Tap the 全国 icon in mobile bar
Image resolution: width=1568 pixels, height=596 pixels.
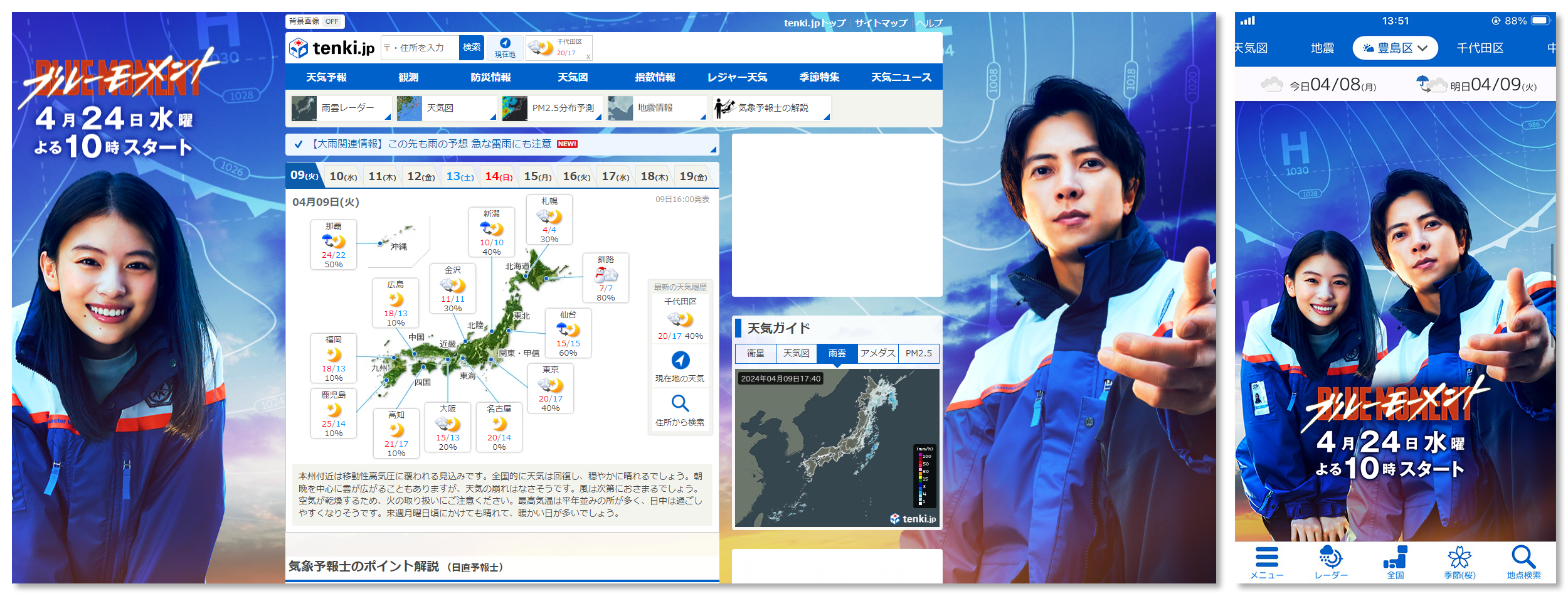[1396, 556]
